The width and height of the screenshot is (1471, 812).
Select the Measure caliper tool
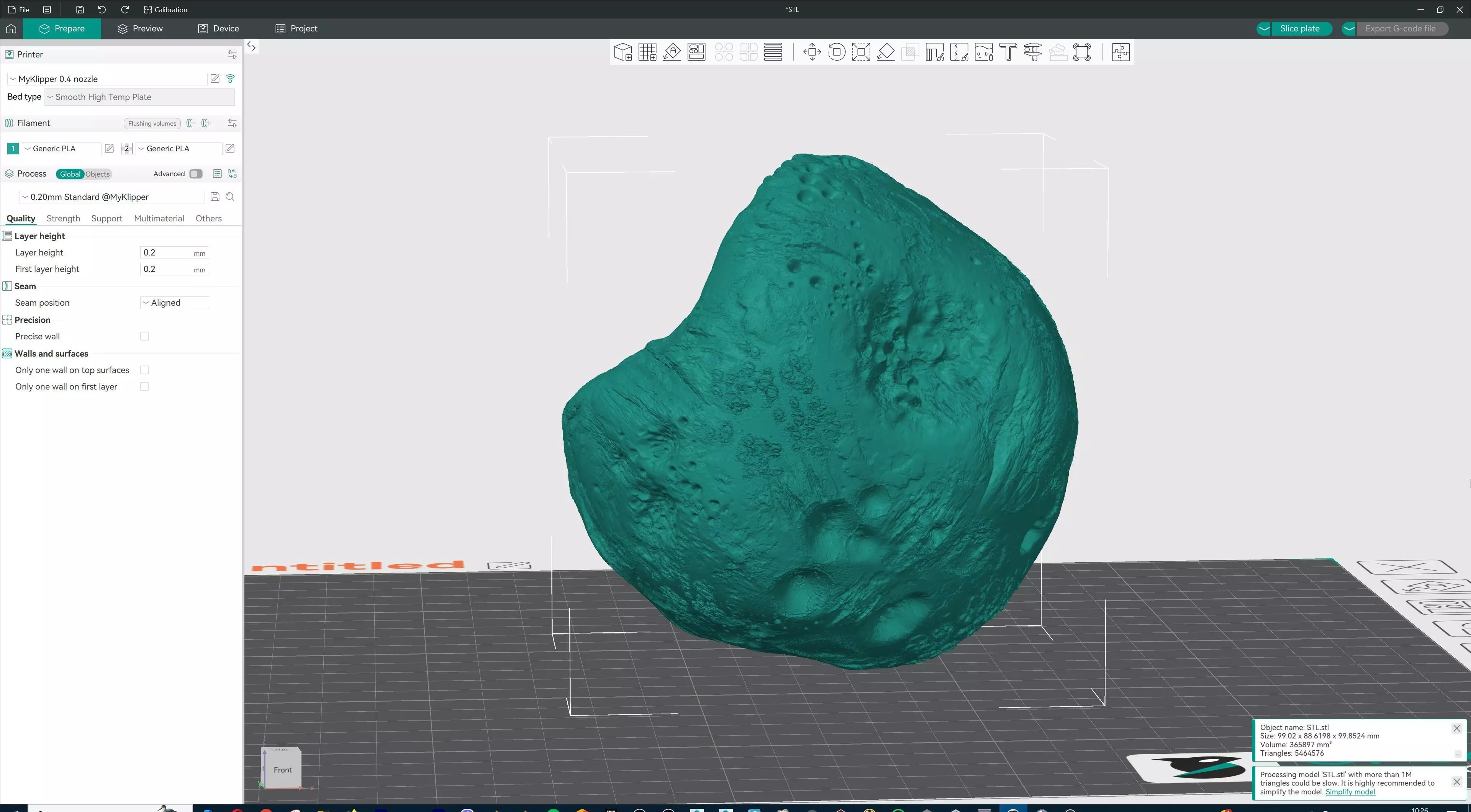(x=1033, y=52)
